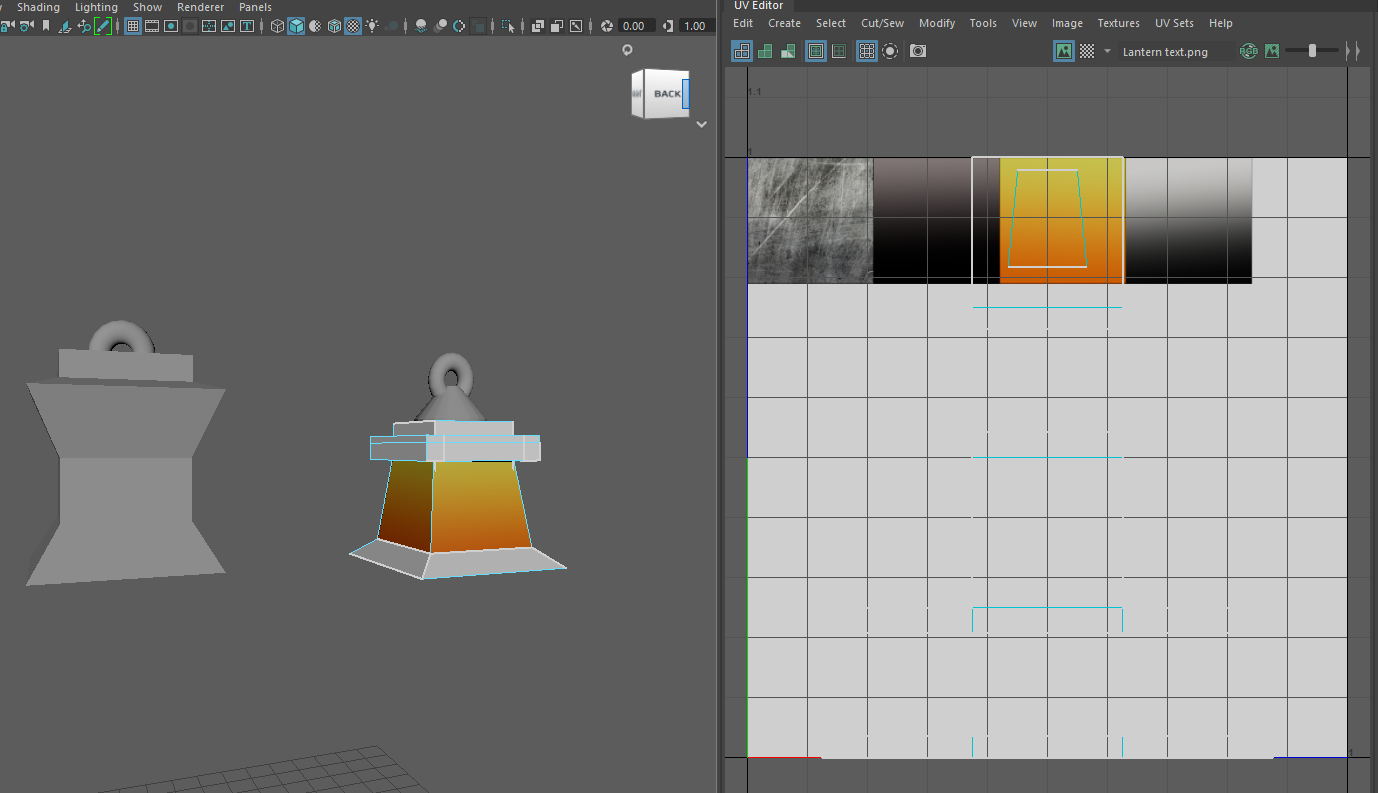The height and width of the screenshot is (793, 1378).
Task: Click the screen space ambient occlusion icon
Action: (420, 26)
